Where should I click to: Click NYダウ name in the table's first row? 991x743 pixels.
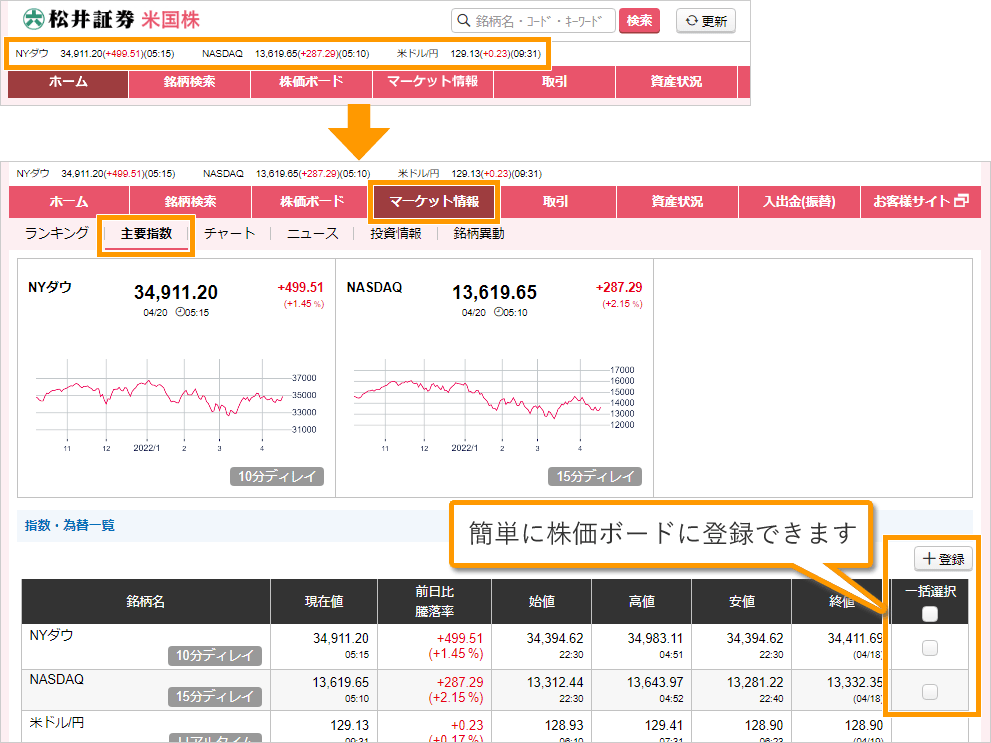point(51,636)
